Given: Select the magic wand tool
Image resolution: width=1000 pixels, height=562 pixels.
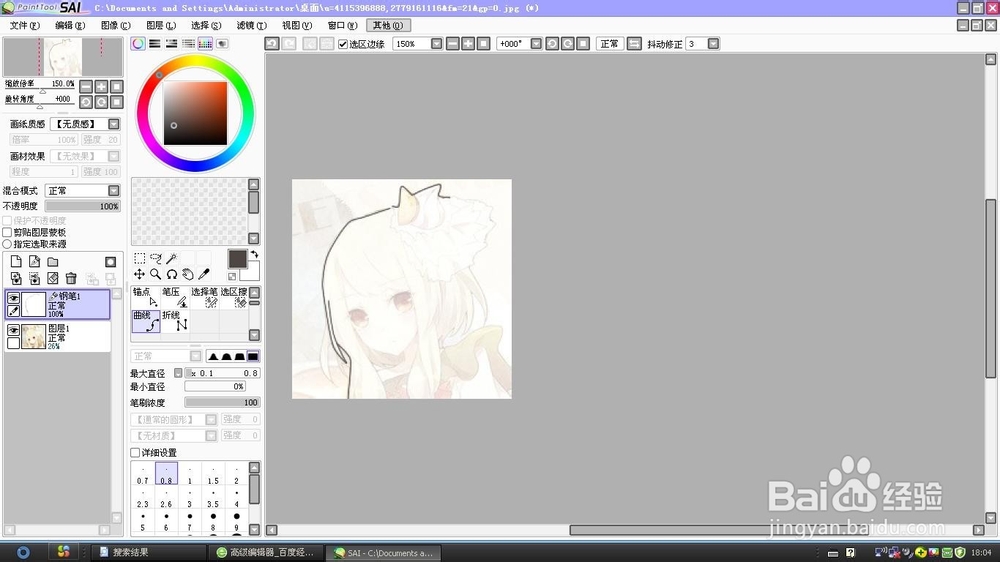Looking at the screenshot, I should point(172,258).
